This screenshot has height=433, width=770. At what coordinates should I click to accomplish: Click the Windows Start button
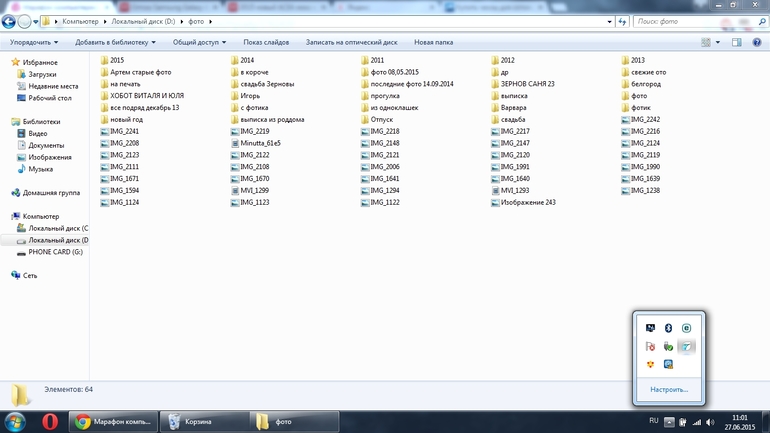coord(16,421)
